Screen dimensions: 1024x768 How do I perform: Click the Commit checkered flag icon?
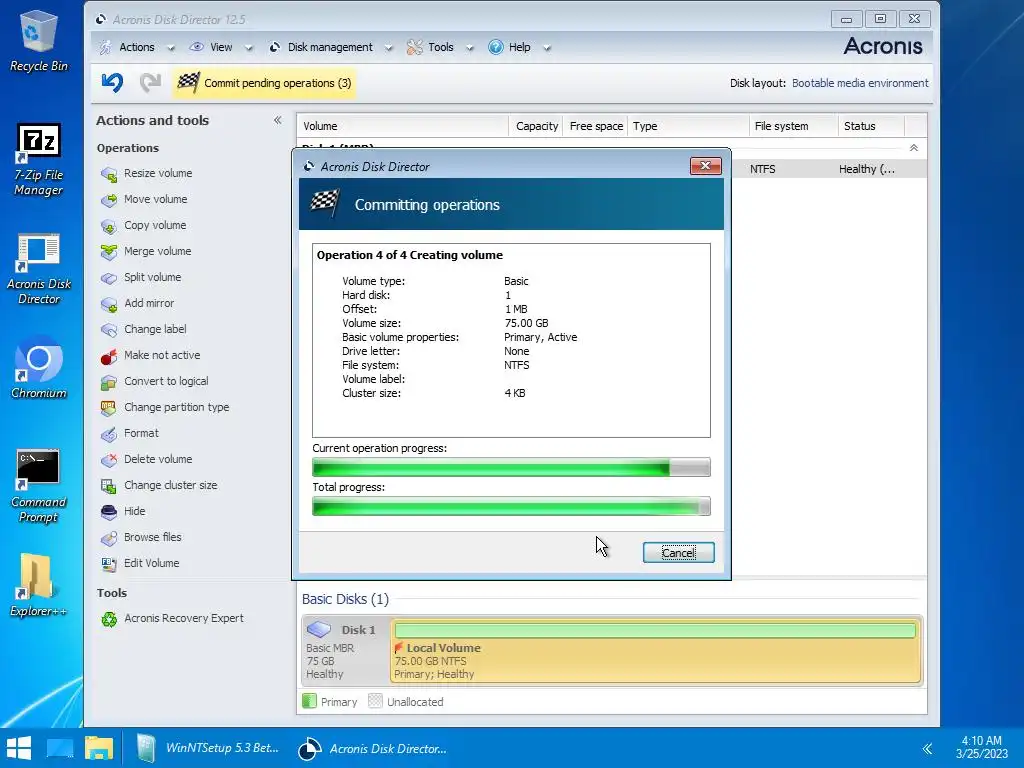[189, 83]
